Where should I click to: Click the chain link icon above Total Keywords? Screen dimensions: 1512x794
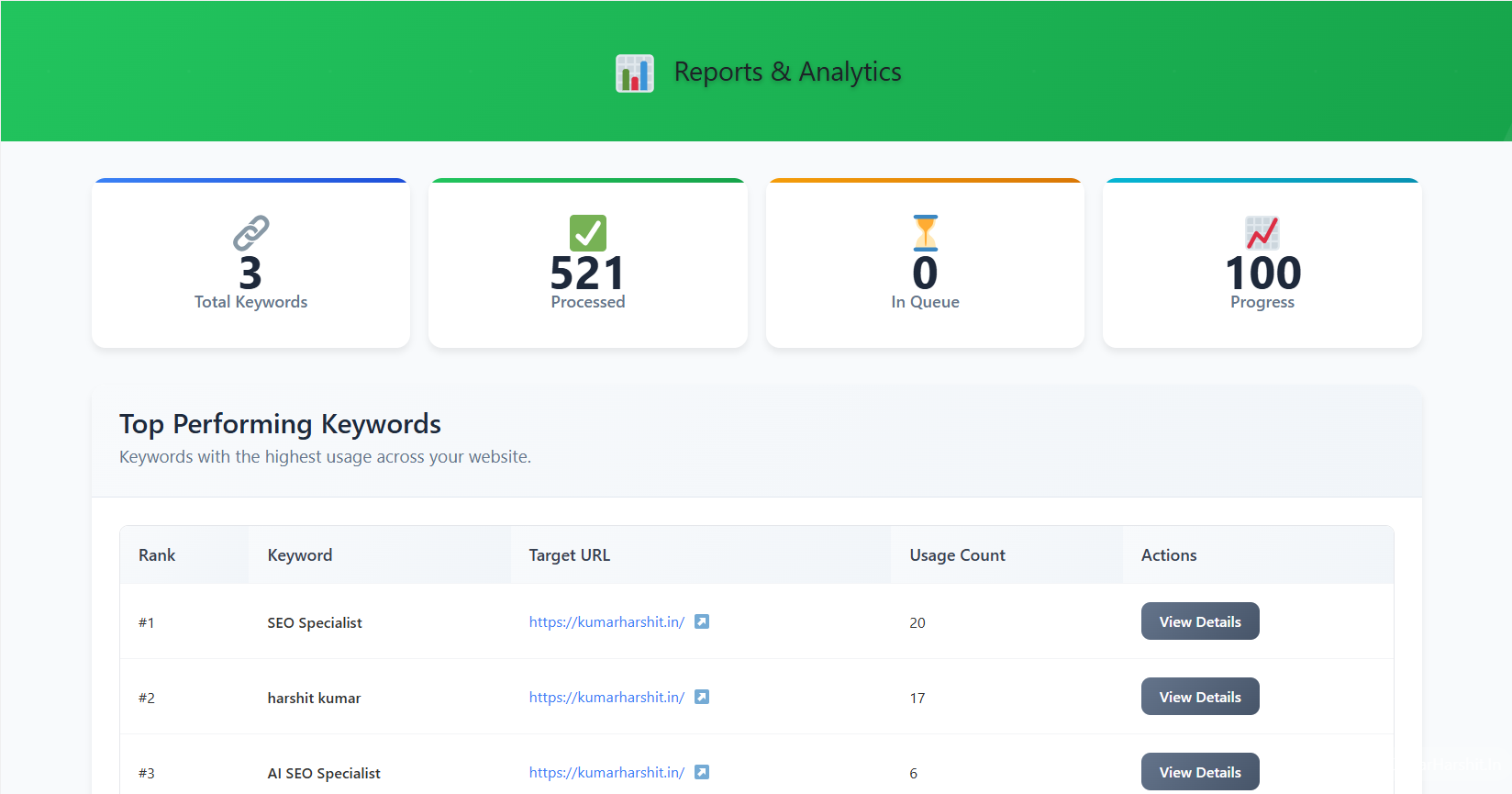click(250, 233)
